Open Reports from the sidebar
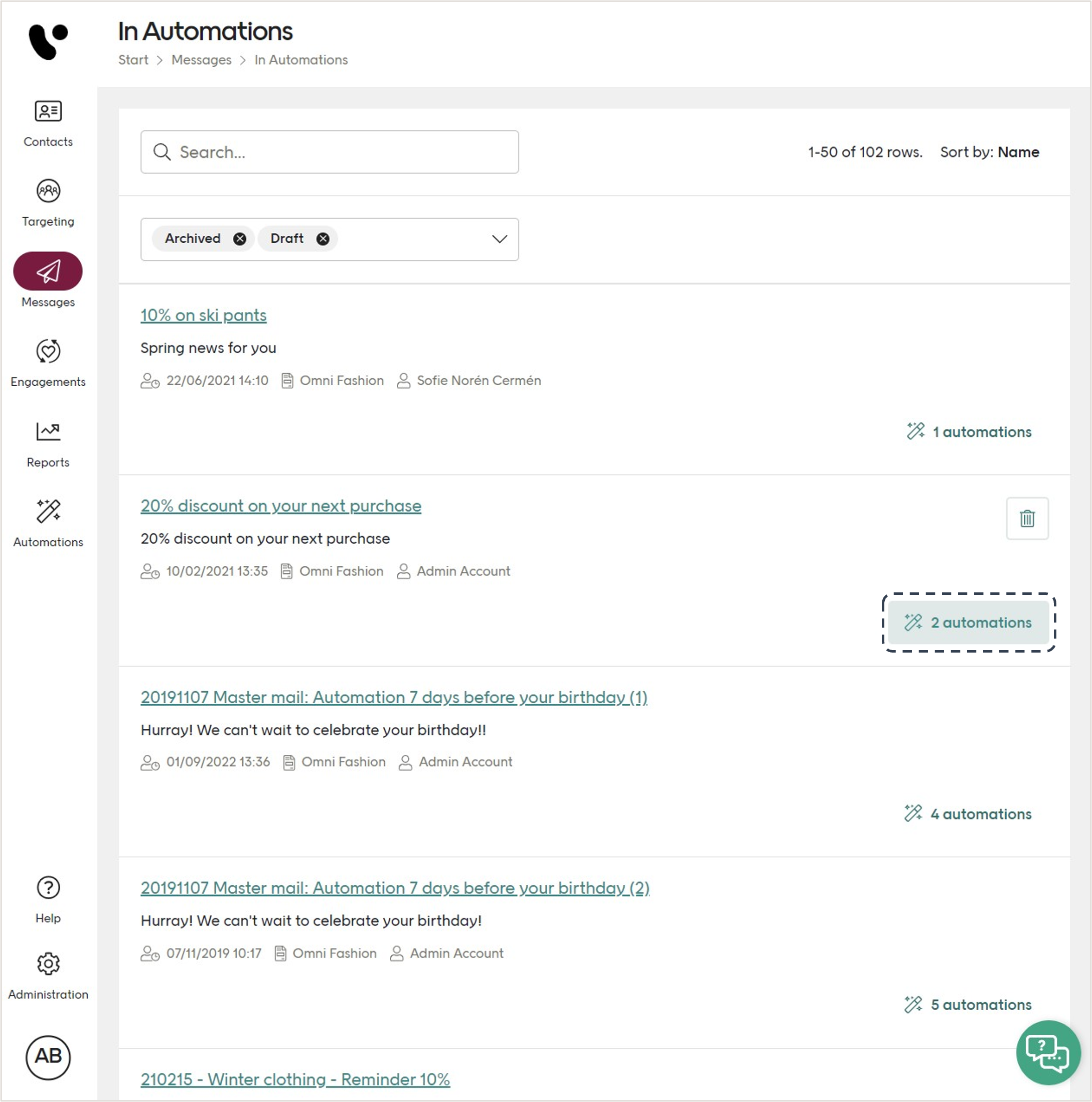 [48, 444]
